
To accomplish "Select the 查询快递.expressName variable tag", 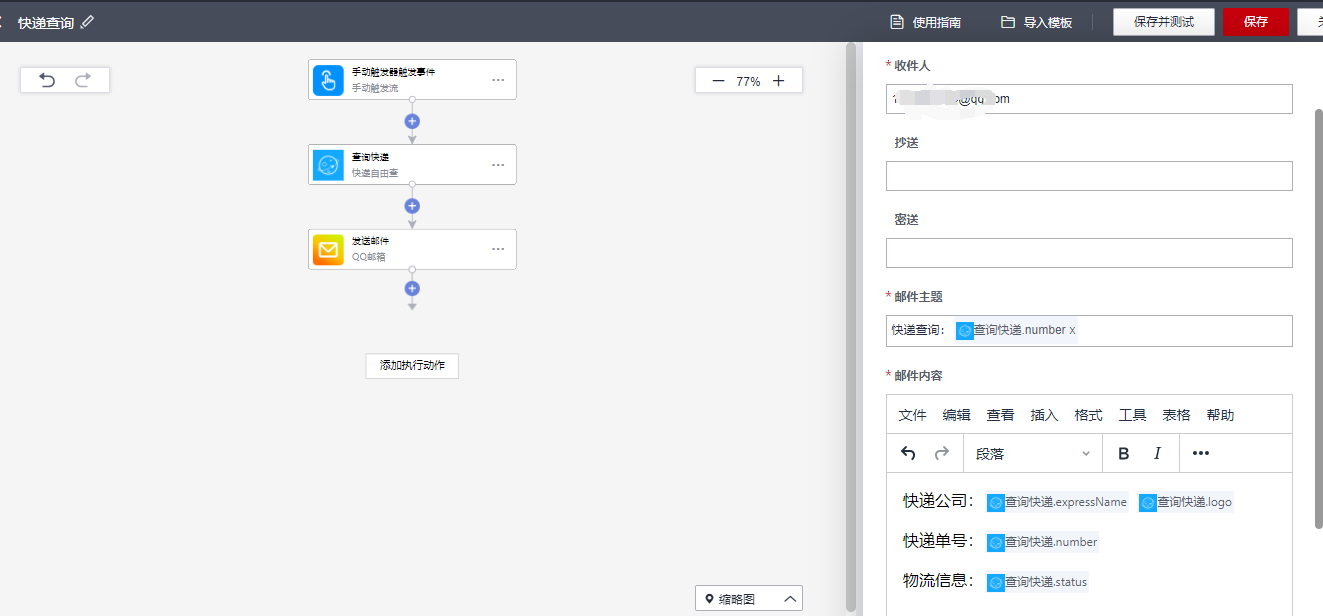I will point(1057,502).
